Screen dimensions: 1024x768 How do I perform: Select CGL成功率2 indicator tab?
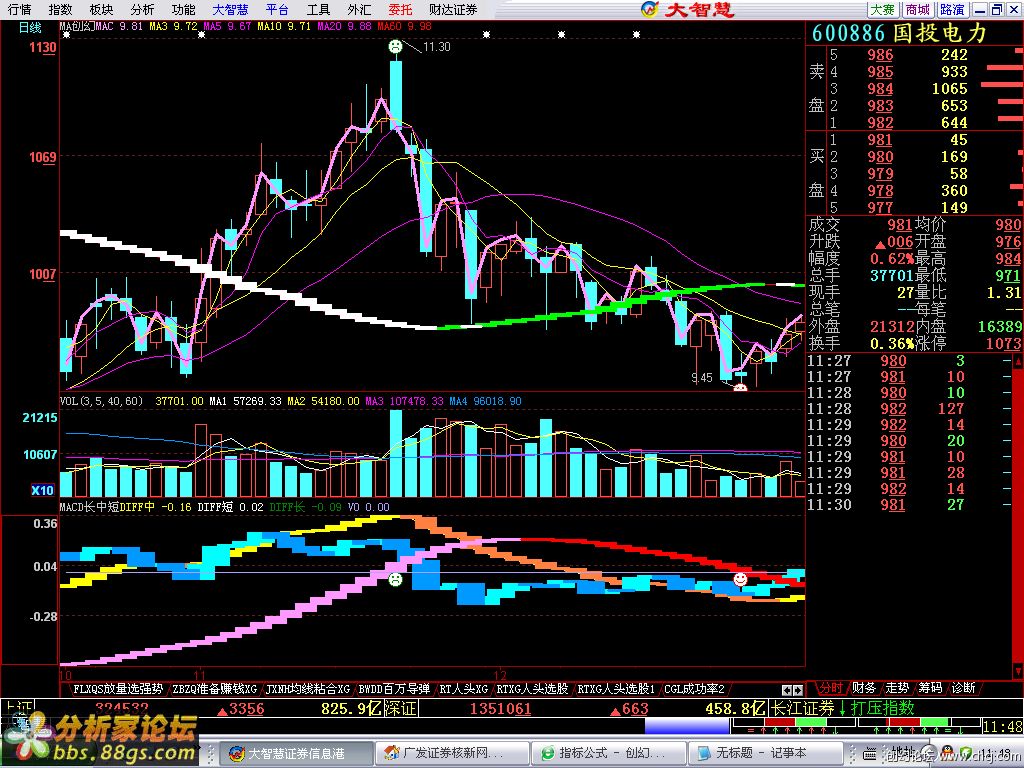[x=694, y=688]
